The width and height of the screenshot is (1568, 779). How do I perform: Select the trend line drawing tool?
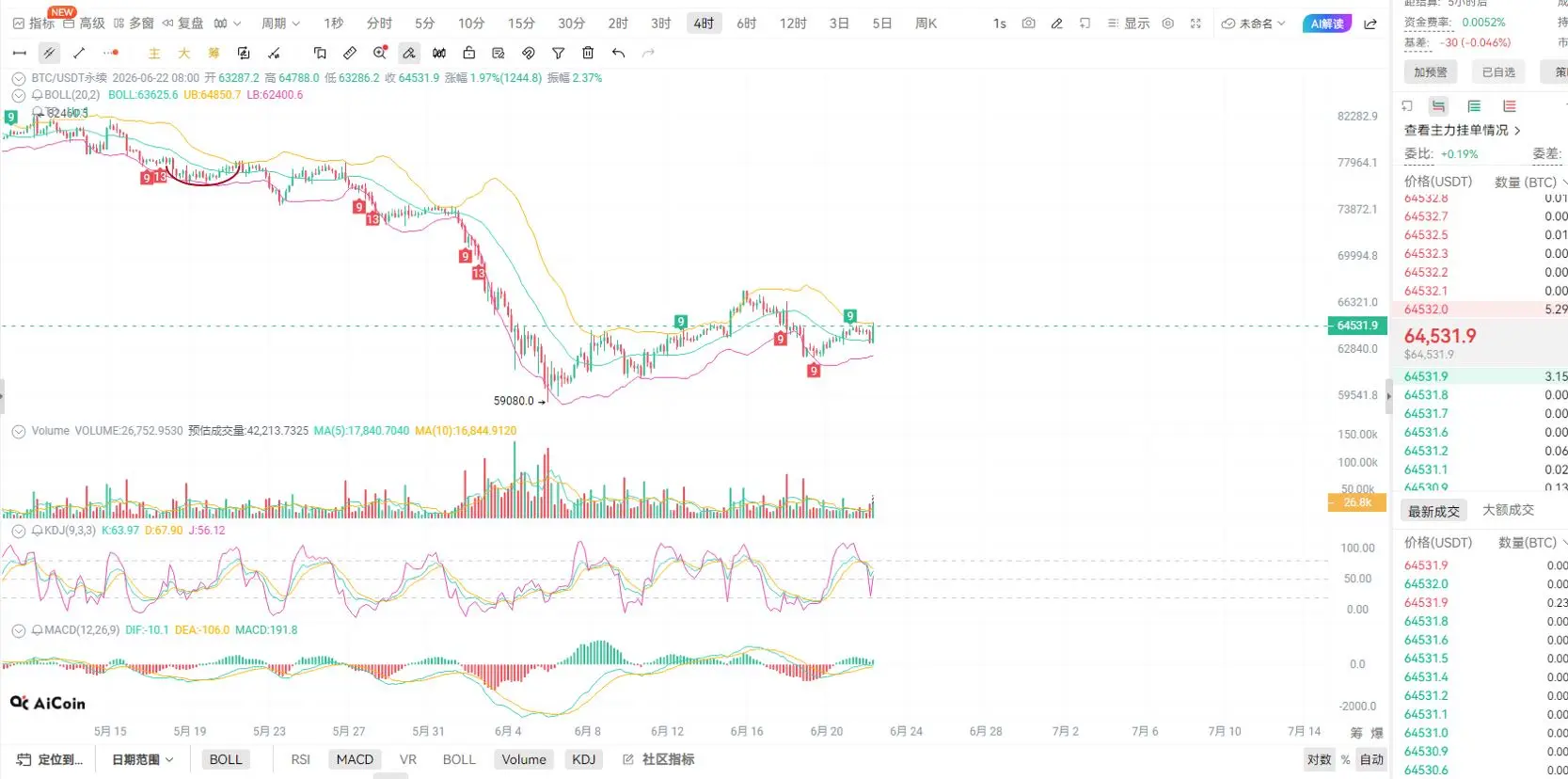pos(79,54)
